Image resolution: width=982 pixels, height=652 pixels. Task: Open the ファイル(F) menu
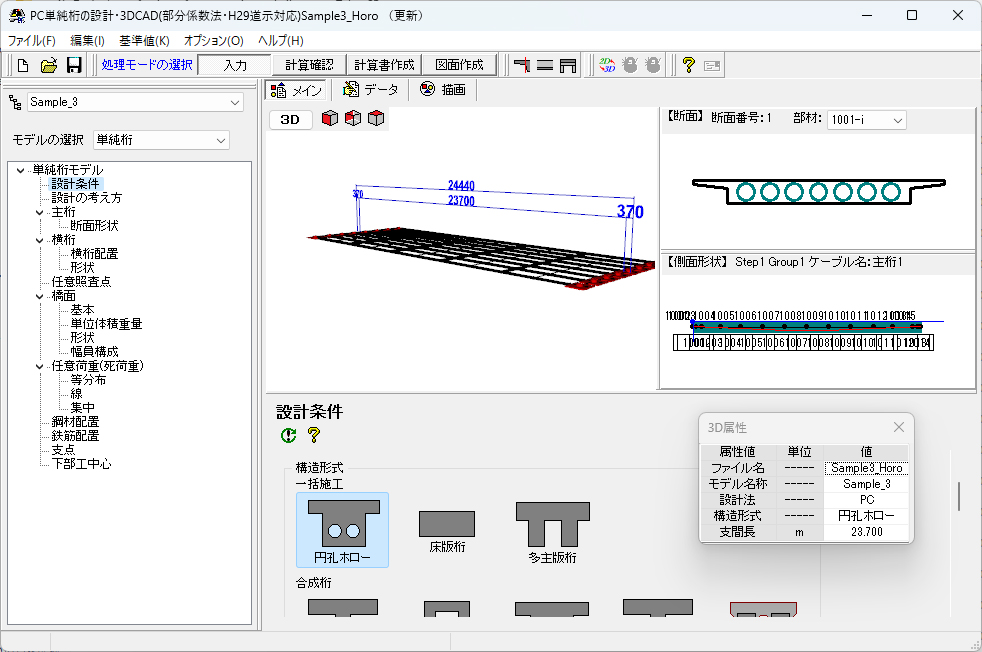tap(31, 41)
